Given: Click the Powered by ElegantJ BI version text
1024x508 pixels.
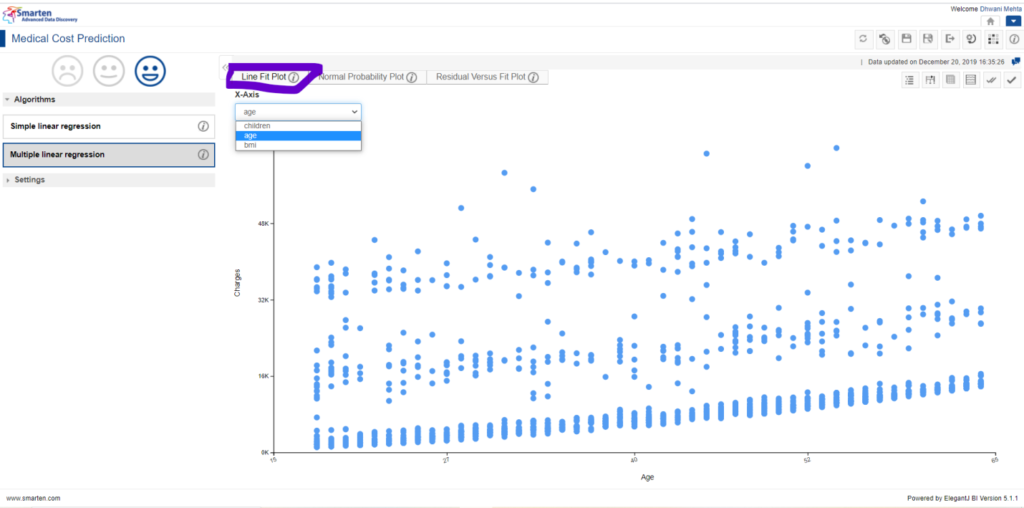Looking at the screenshot, I should click(x=962, y=498).
